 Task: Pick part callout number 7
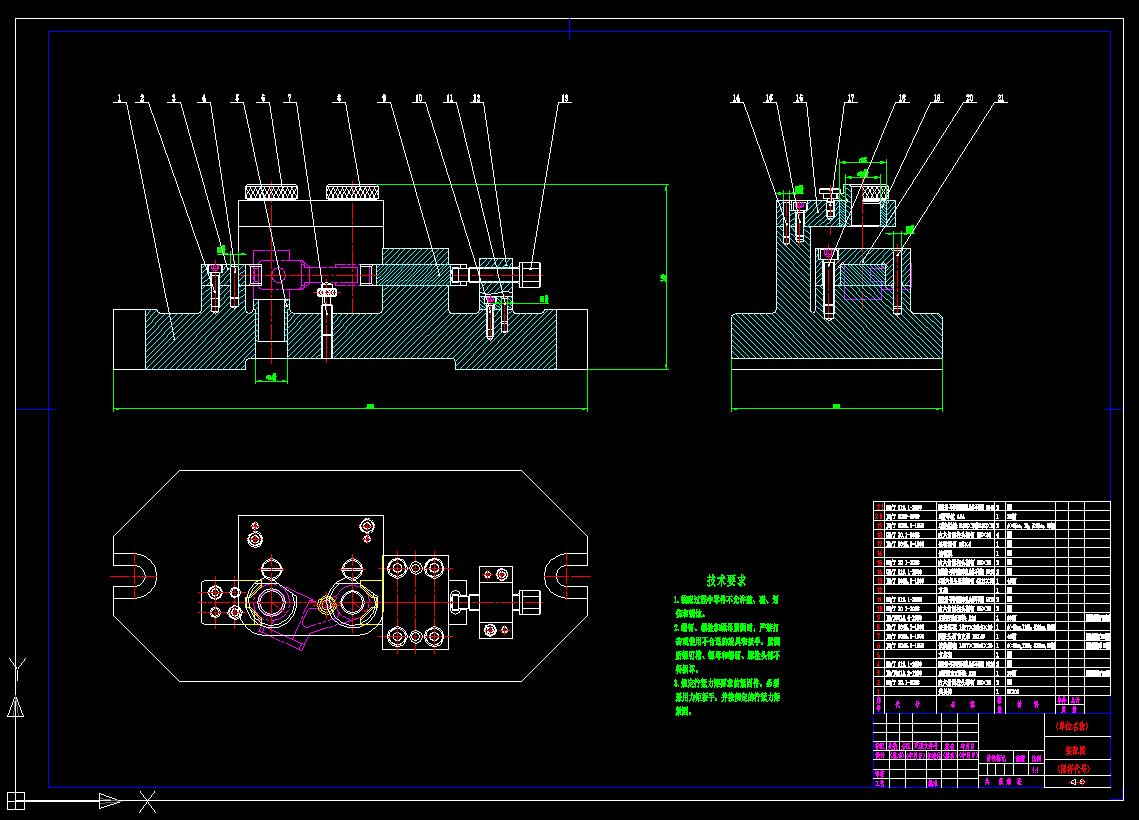(x=289, y=98)
